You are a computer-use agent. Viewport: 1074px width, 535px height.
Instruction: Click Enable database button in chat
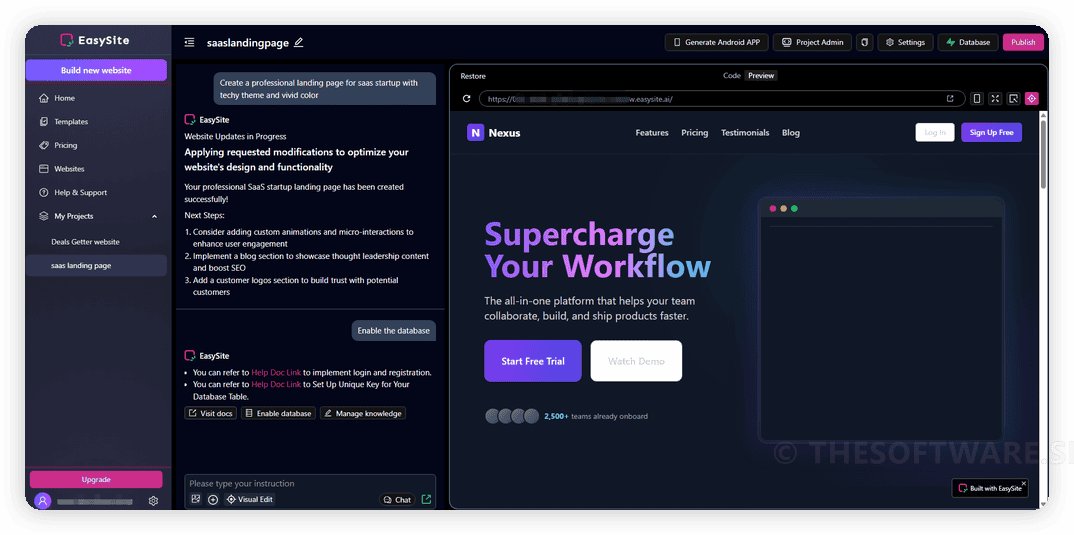pos(278,413)
